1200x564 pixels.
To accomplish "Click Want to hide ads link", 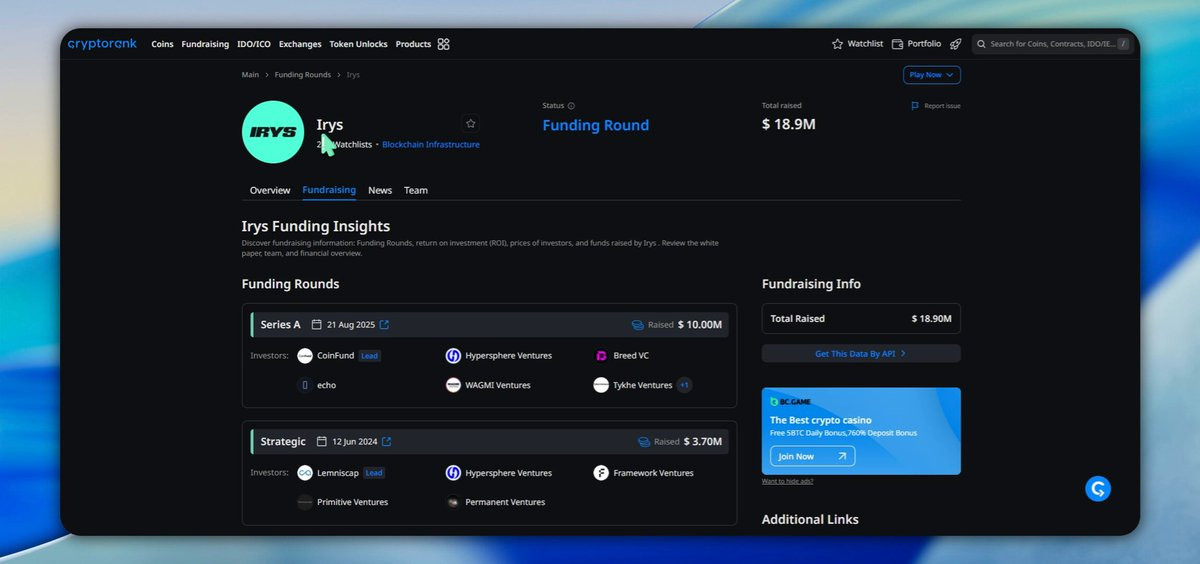I will point(787,482).
